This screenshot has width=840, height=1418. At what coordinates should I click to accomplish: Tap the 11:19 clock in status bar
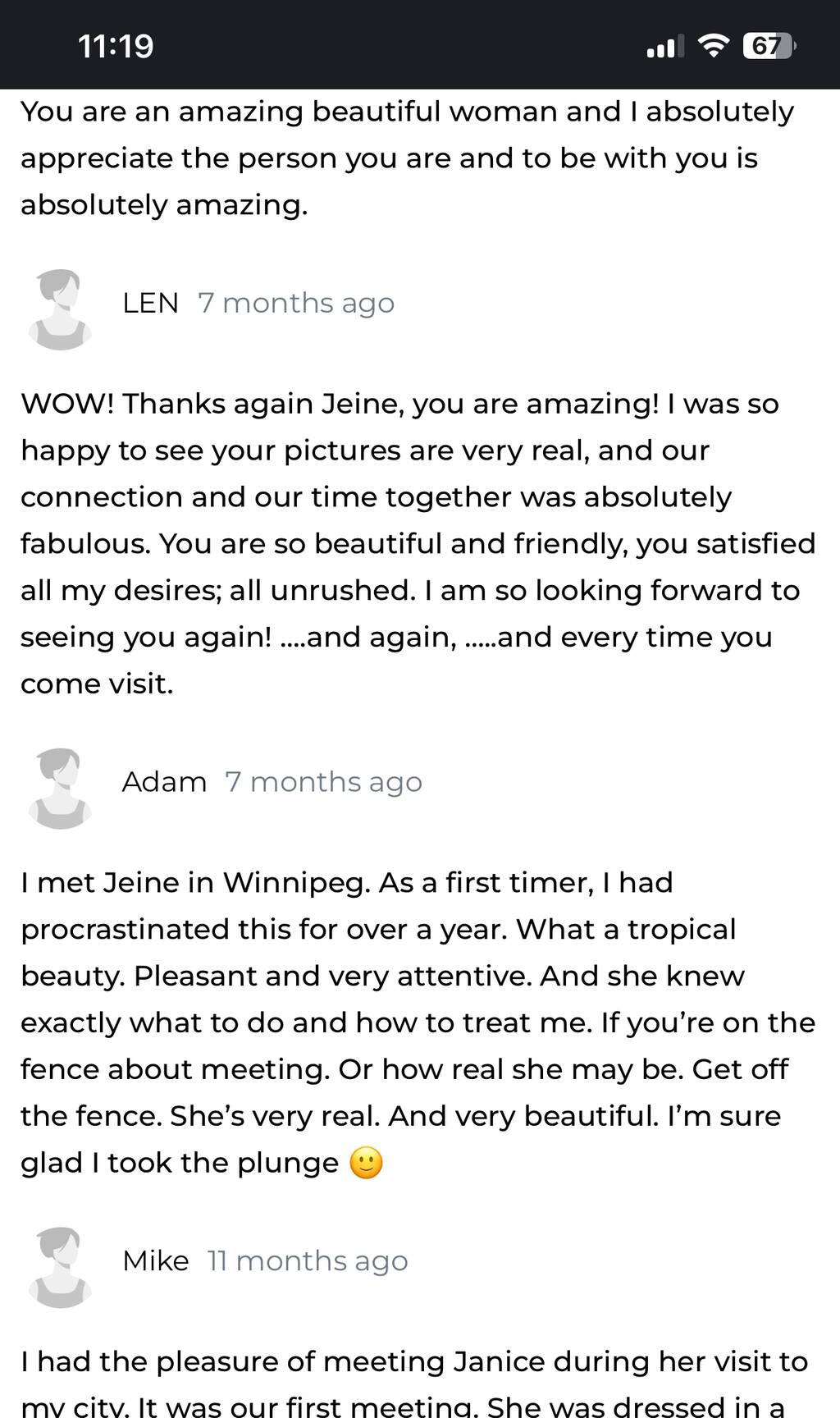[x=116, y=46]
